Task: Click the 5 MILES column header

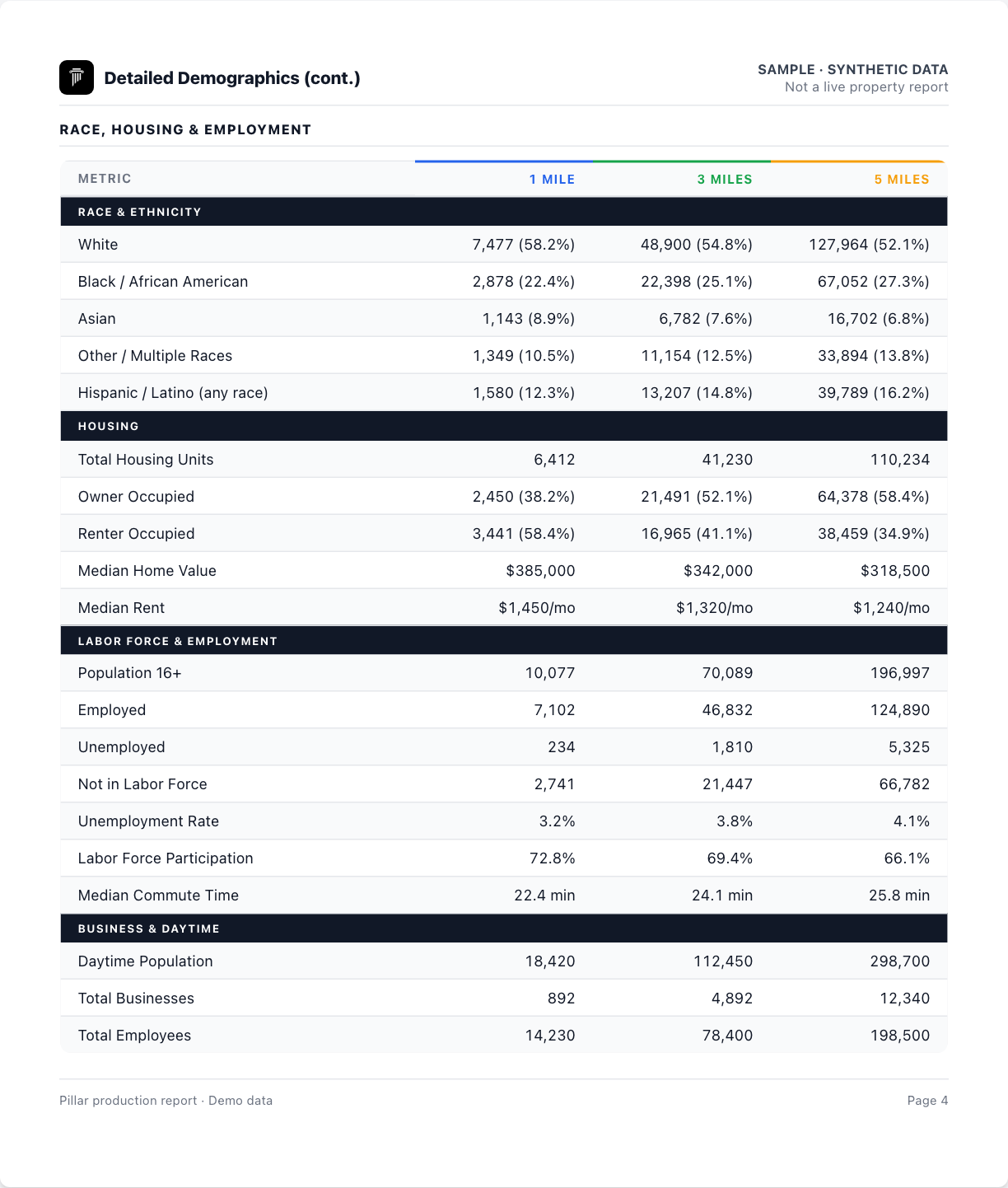Action: pyautogui.click(x=902, y=179)
